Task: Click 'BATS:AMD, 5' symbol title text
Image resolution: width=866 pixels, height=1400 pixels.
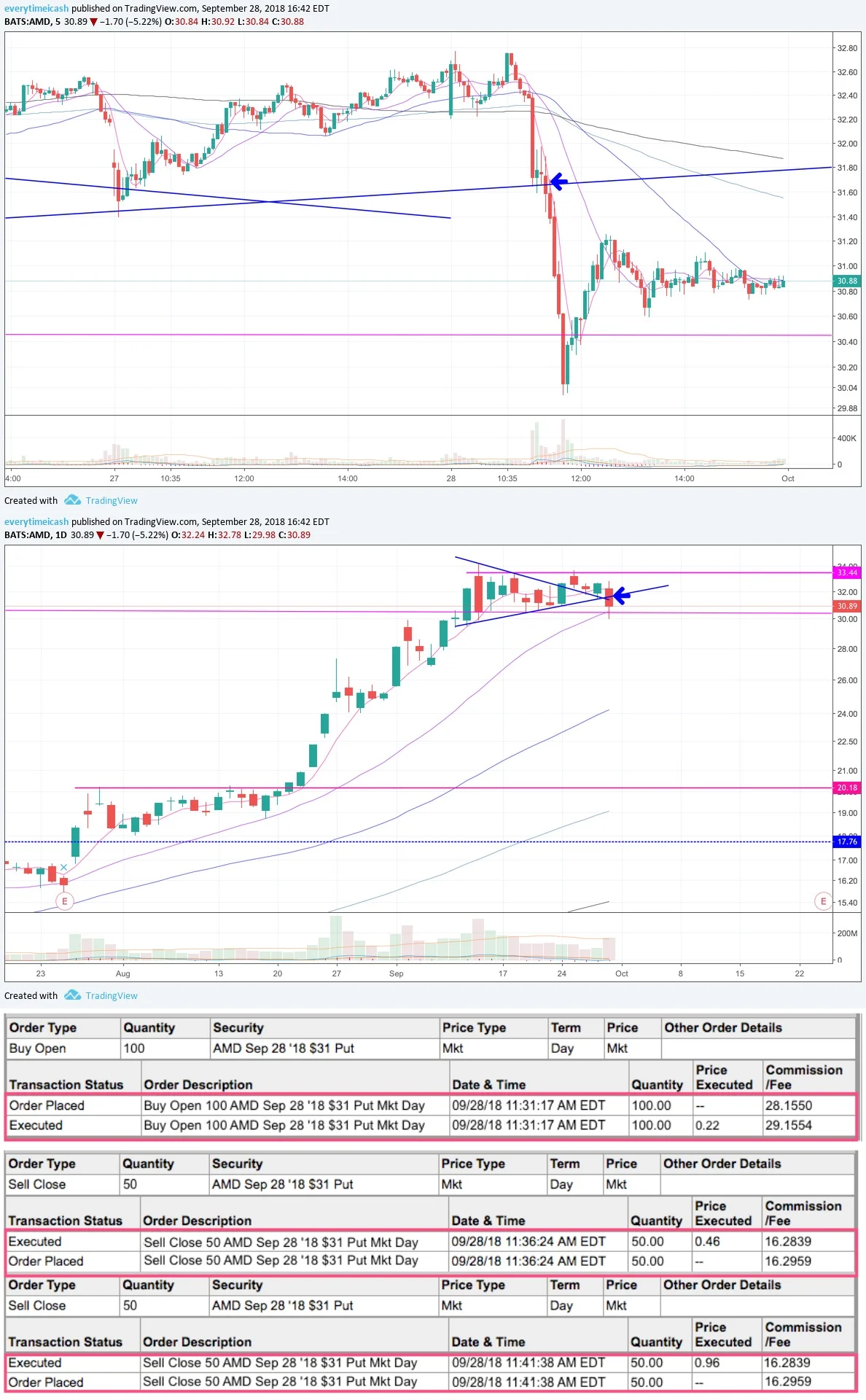Action: pos(32,22)
